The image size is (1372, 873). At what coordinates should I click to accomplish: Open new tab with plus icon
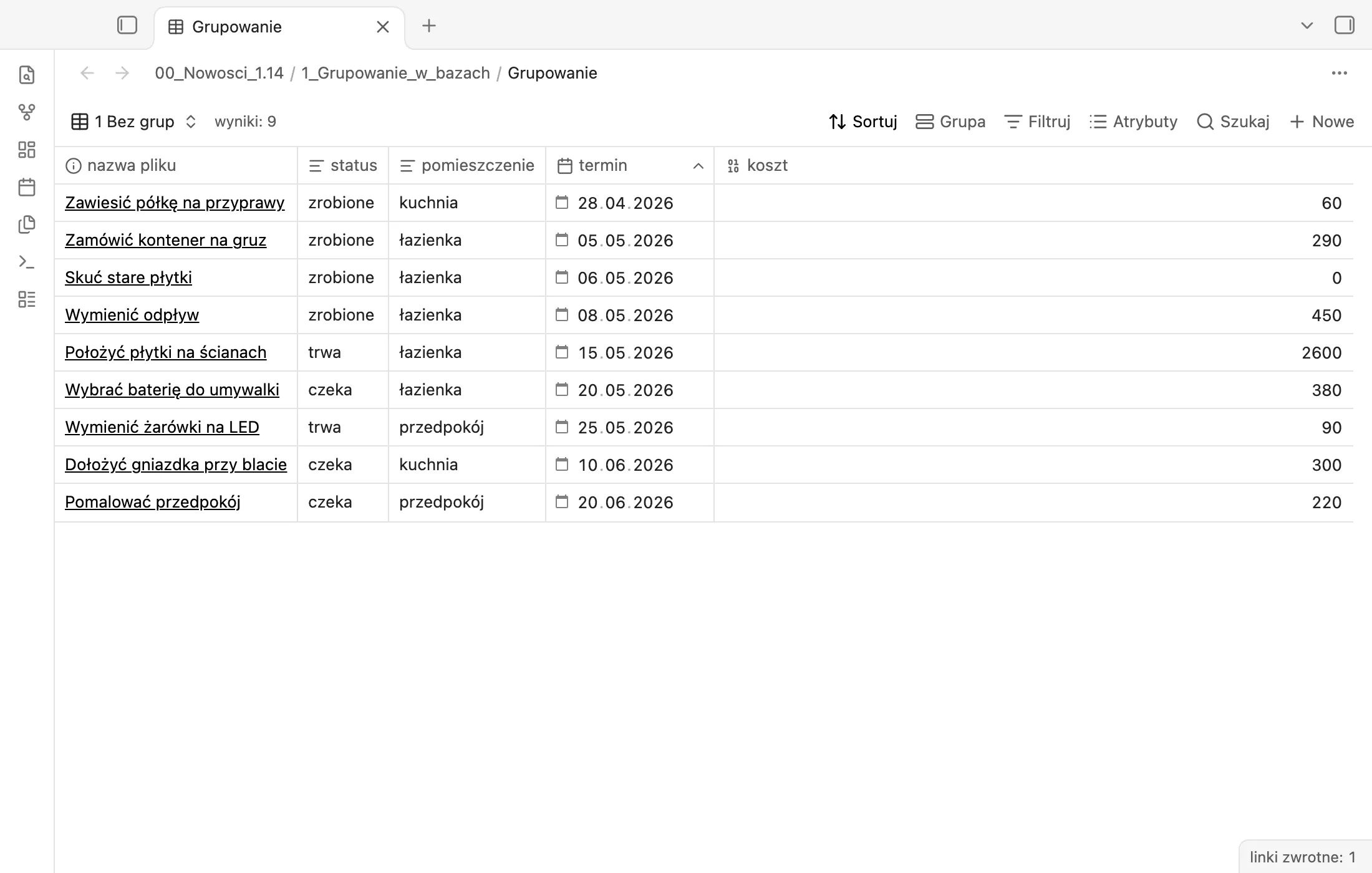point(429,26)
